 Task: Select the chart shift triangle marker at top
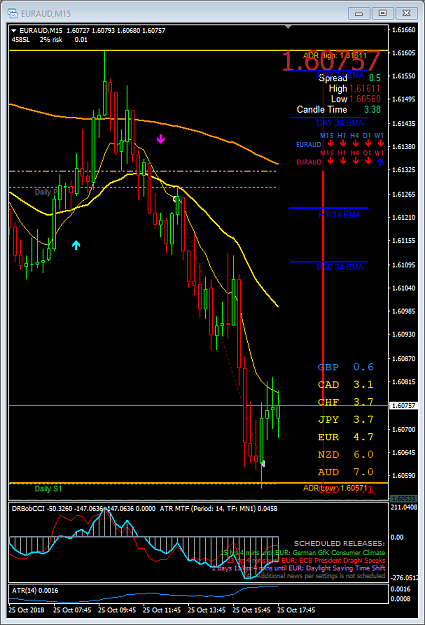(x=288, y=27)
